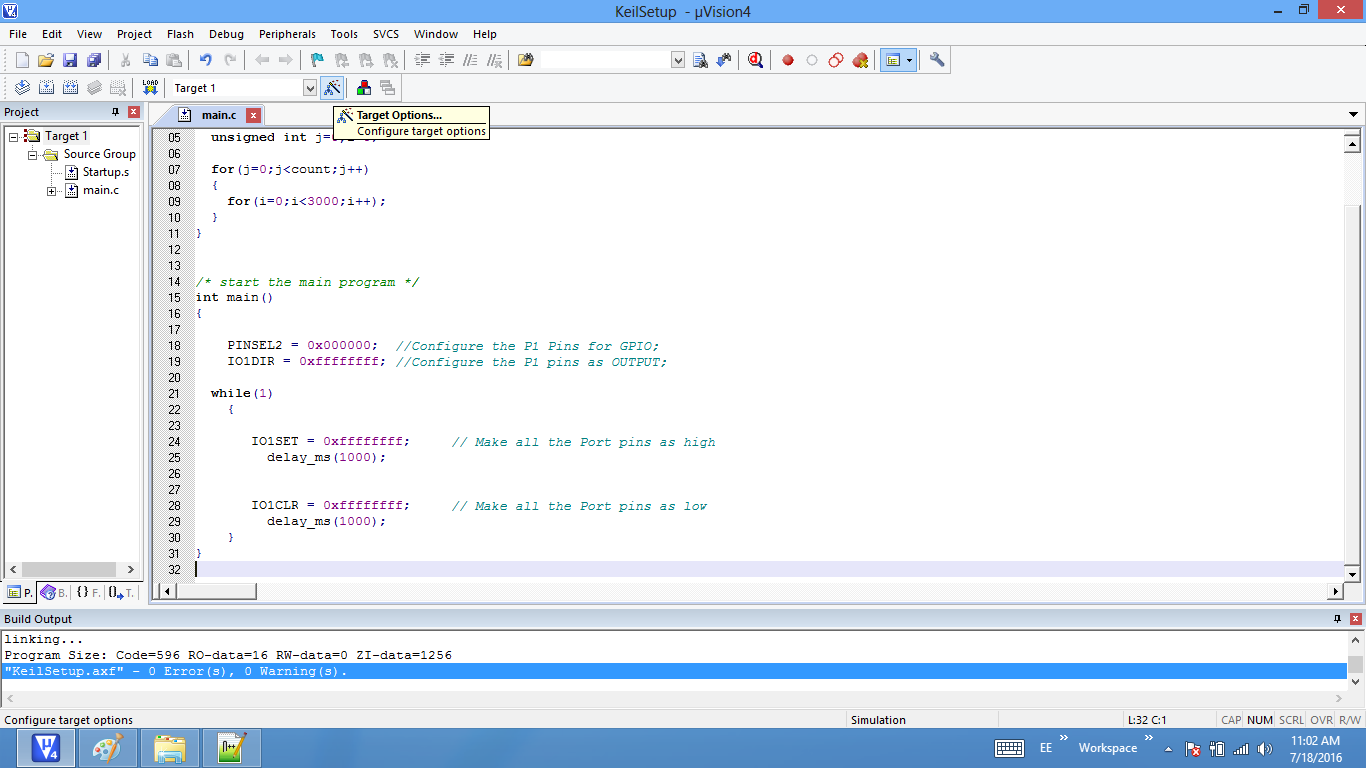Select the '0 Error(s), 0 Warning(s)' output line
Image resolution: width=1366 pixels, height=768 pixels.
coord(674,672)
